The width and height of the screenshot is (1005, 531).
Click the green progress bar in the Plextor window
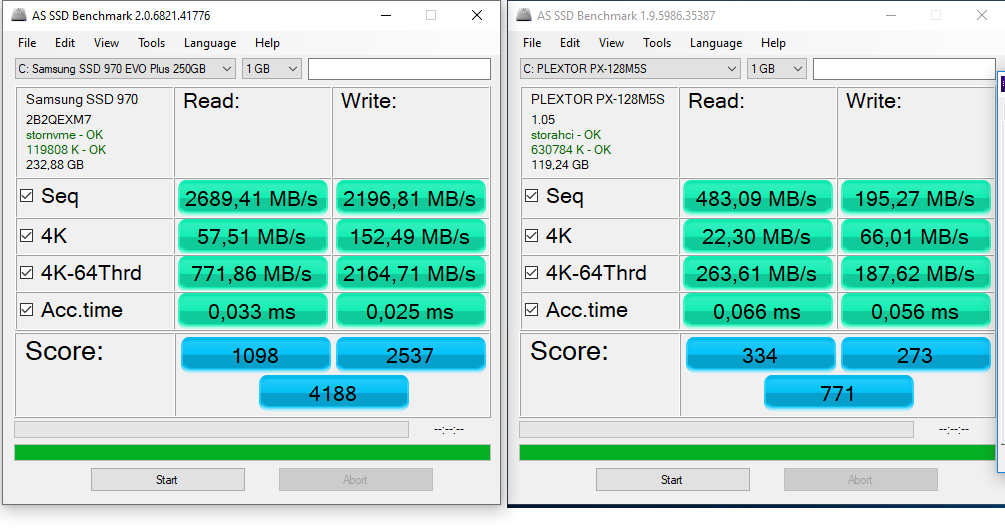pyautogui.click(x=758, y=453)
